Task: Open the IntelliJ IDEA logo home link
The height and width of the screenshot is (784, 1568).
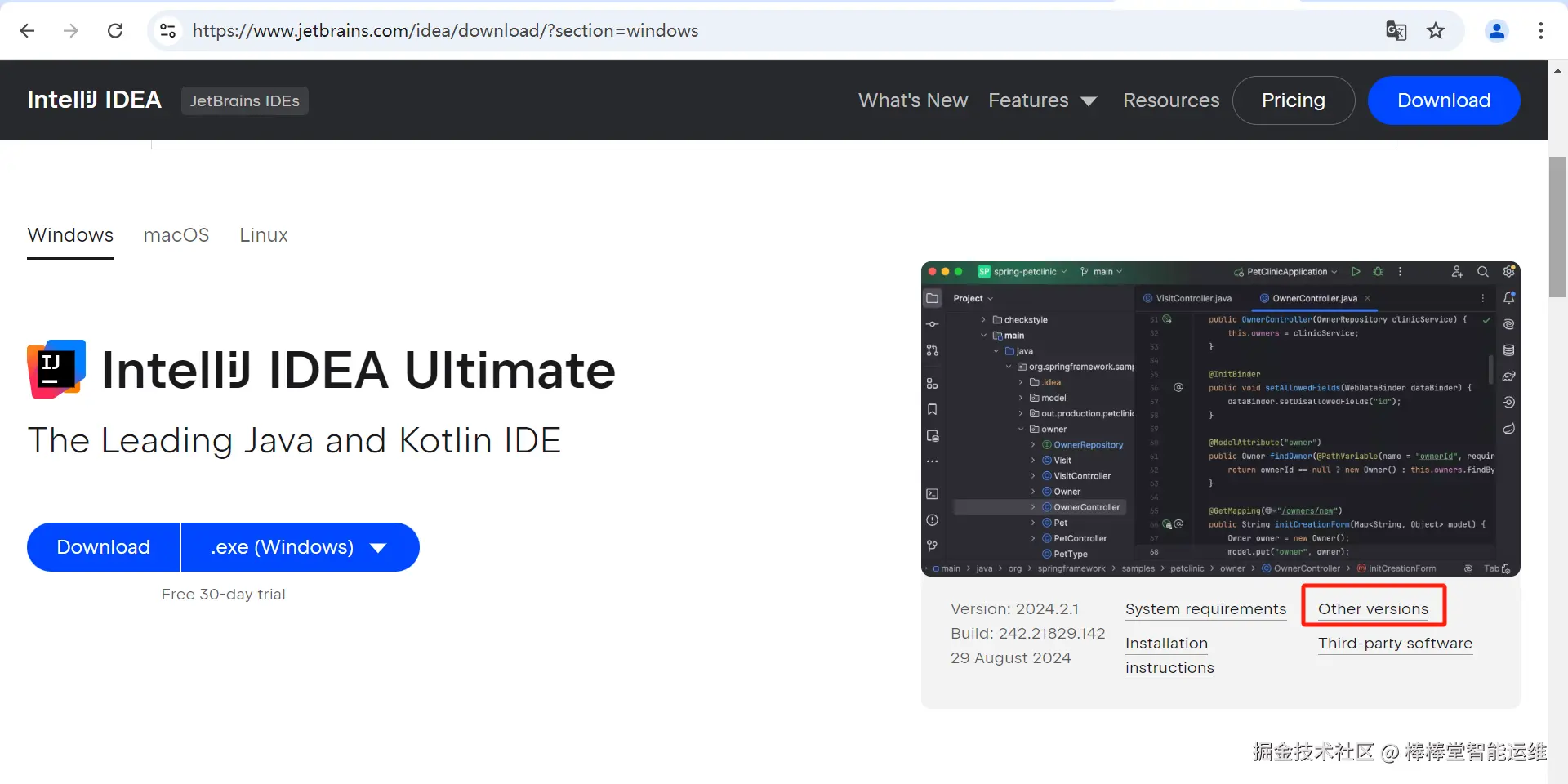Action: coord(94,100)
